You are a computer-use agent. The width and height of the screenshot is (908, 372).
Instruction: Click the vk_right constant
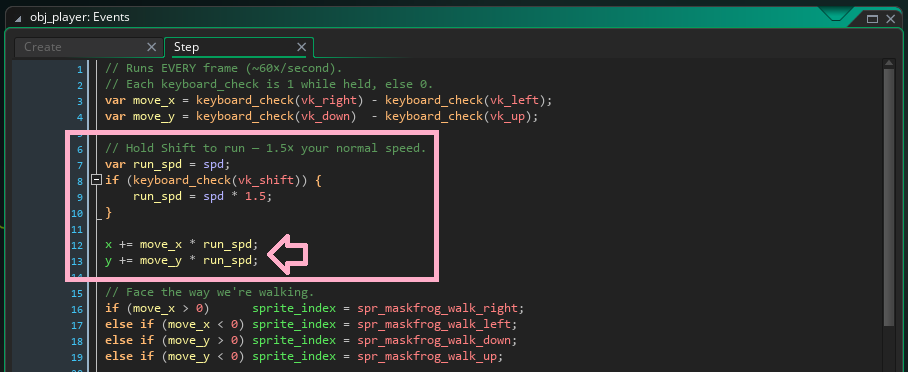click(x=329, y=100)
